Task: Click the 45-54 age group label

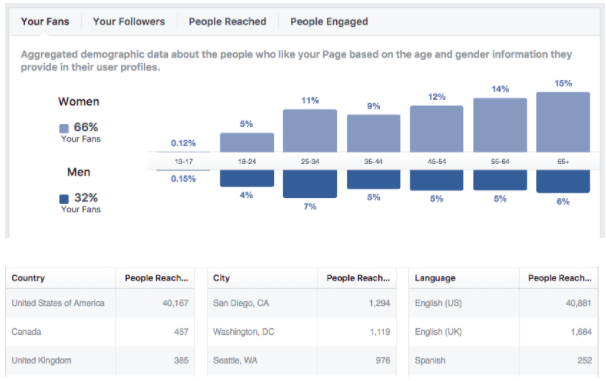Action: [436, 162]
